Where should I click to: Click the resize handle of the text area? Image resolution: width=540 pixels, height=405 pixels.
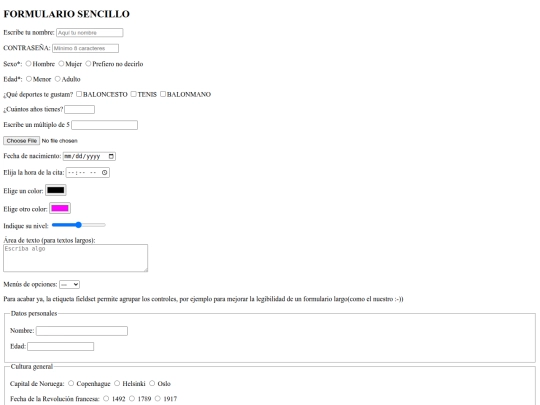(x=145, y=269)
